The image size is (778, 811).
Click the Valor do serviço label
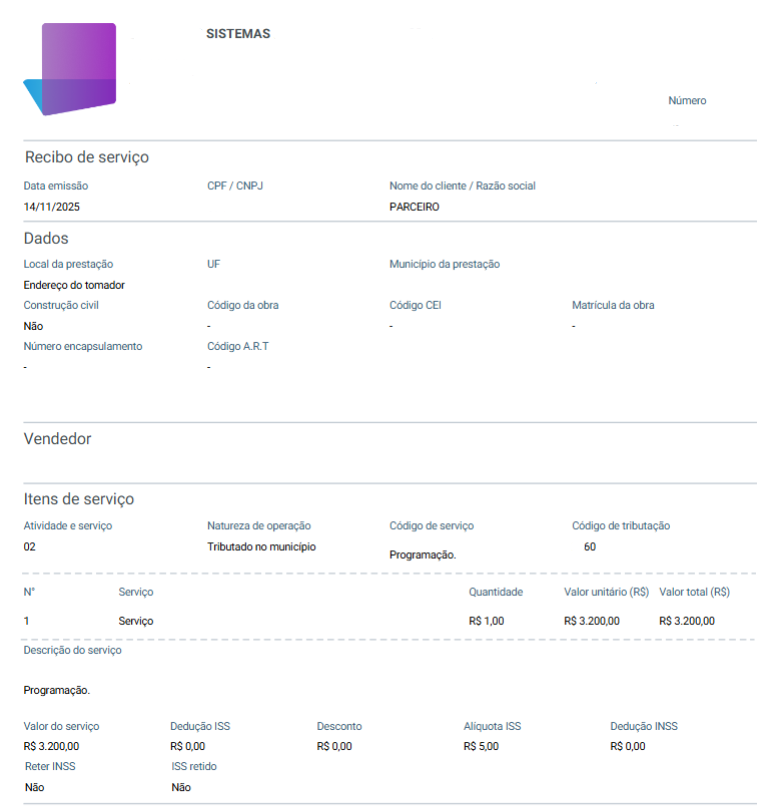point(61,726)
